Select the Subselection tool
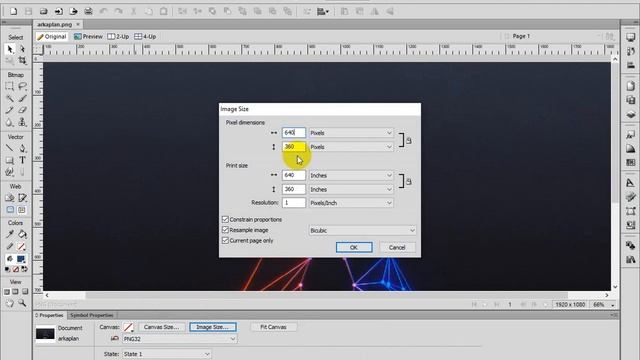640x360 pixels. point(22,49)
